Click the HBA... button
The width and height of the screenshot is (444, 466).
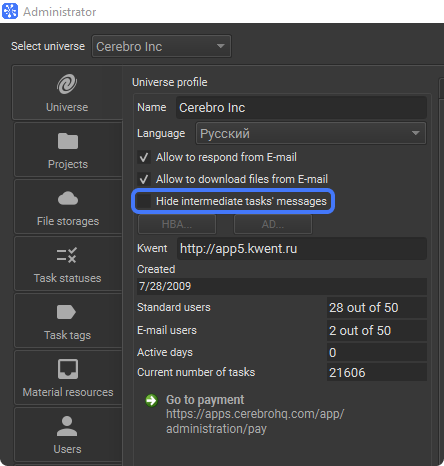click(x=177, y=224)
